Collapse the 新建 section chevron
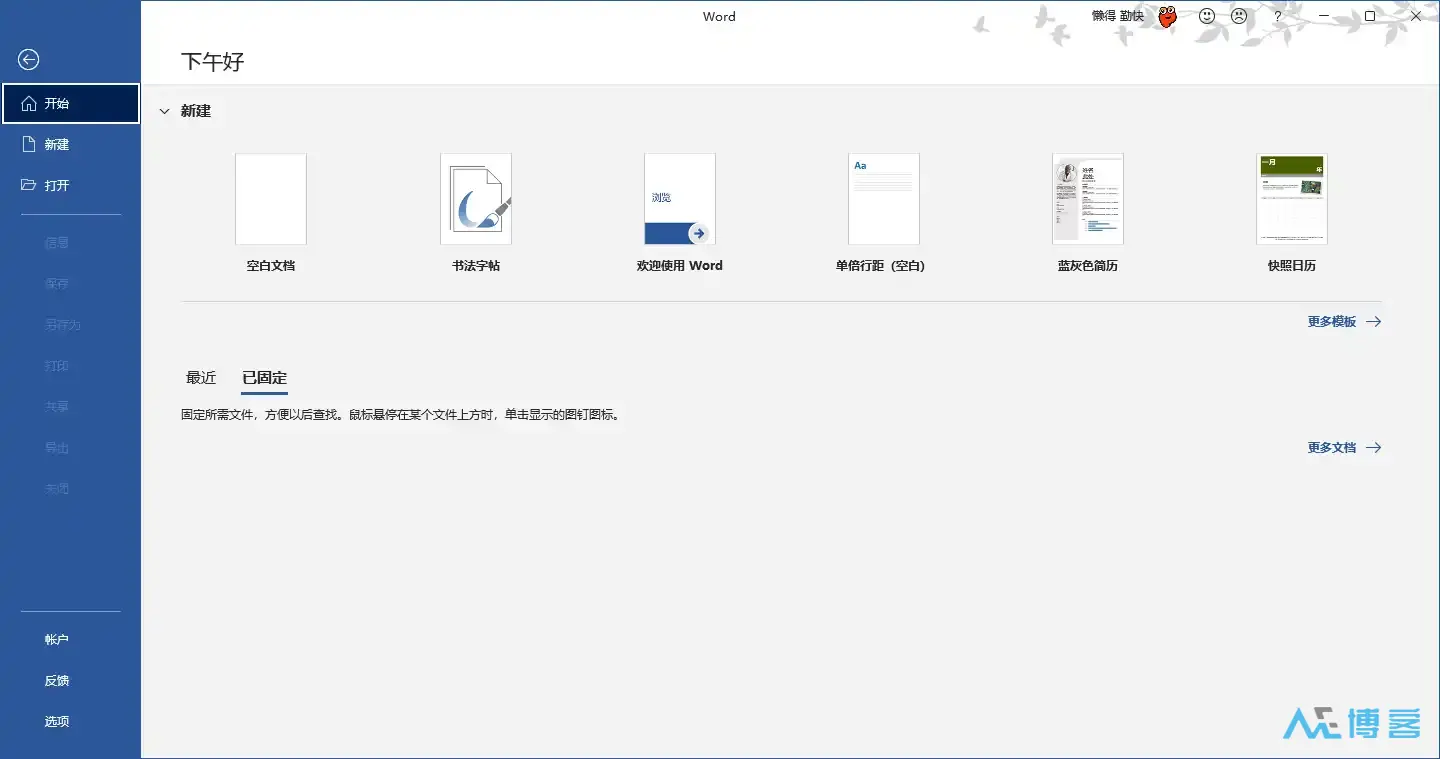The image size is (1440, 759). pyautogui.click(x=164, y=111)
